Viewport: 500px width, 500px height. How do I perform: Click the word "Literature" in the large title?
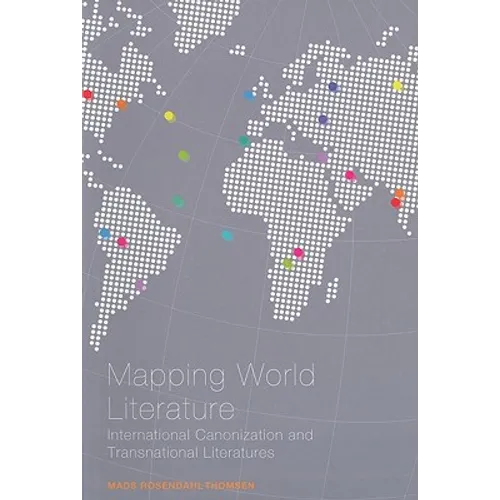(x=171, y=409)
